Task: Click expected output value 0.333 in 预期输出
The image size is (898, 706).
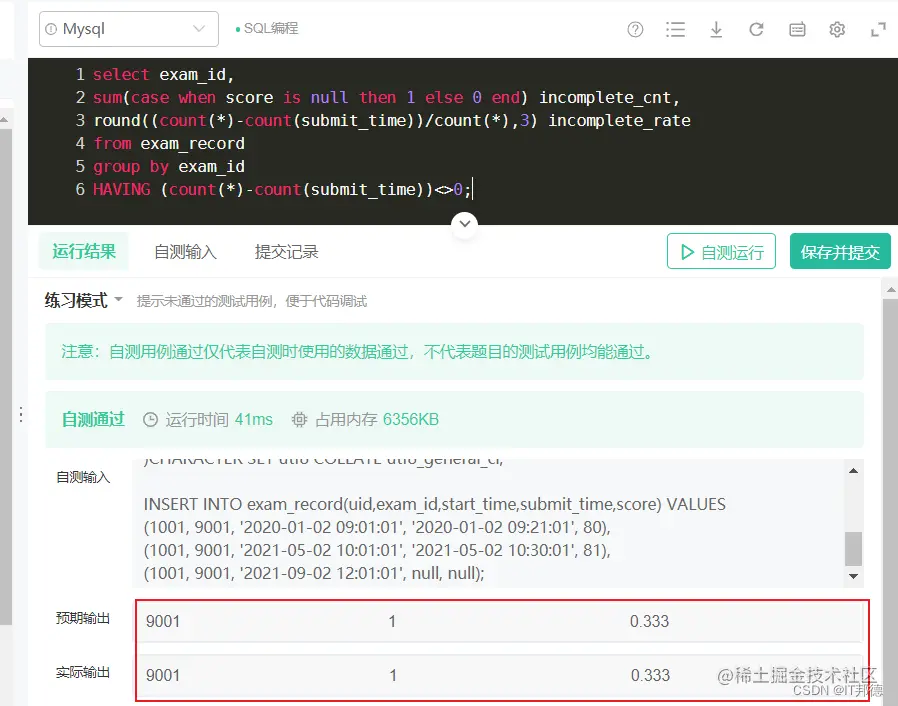Action: pos(649,621)
